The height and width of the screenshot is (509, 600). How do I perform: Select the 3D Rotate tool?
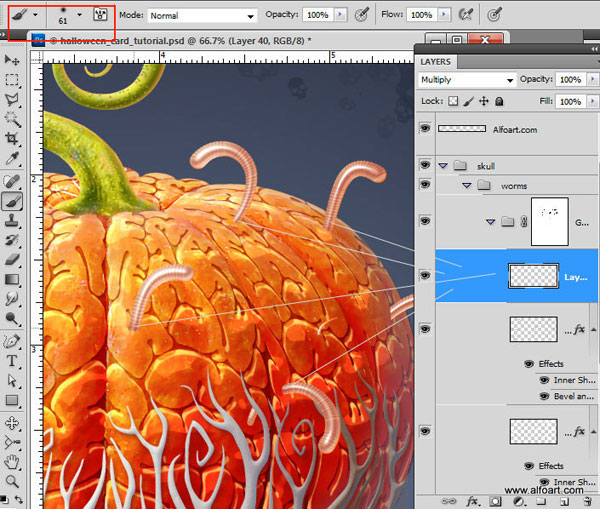[11, 423]
